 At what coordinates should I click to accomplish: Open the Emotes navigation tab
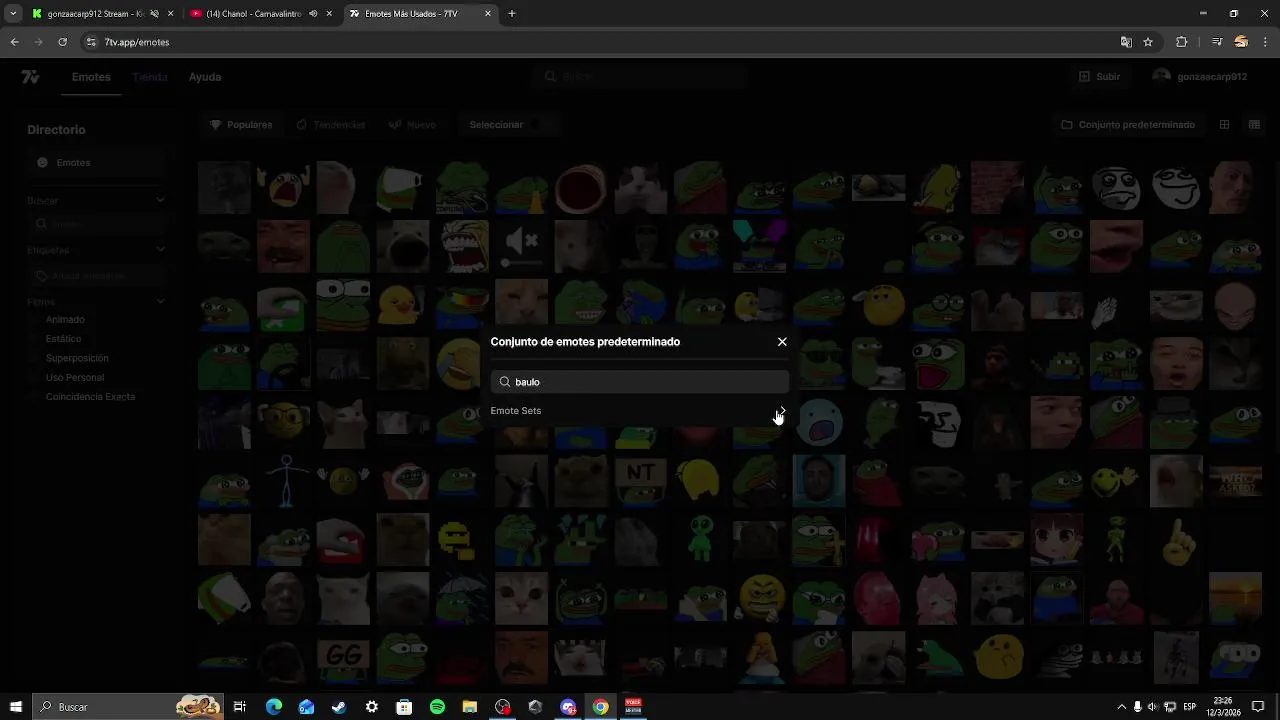tap(91, 77)
